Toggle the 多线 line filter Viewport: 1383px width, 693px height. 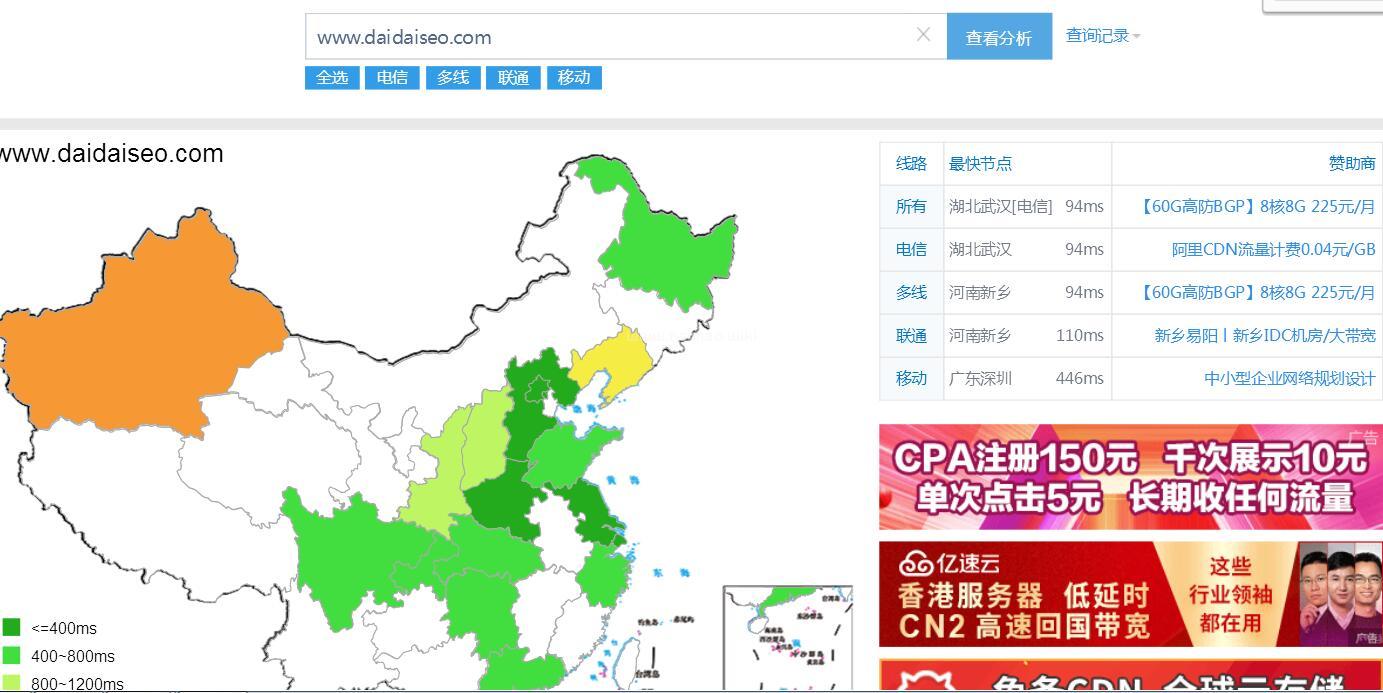click(453, 78)
